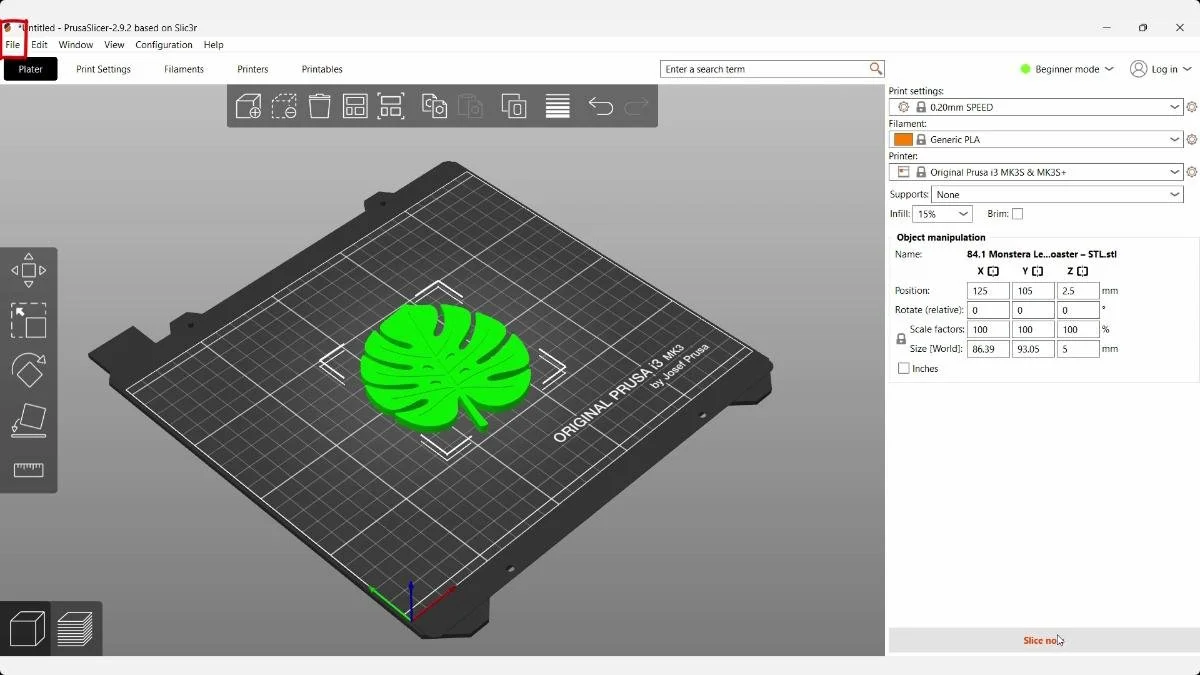Click the Position Y field showing 105
1200x675 pixels.
(x=1033, y=291)
